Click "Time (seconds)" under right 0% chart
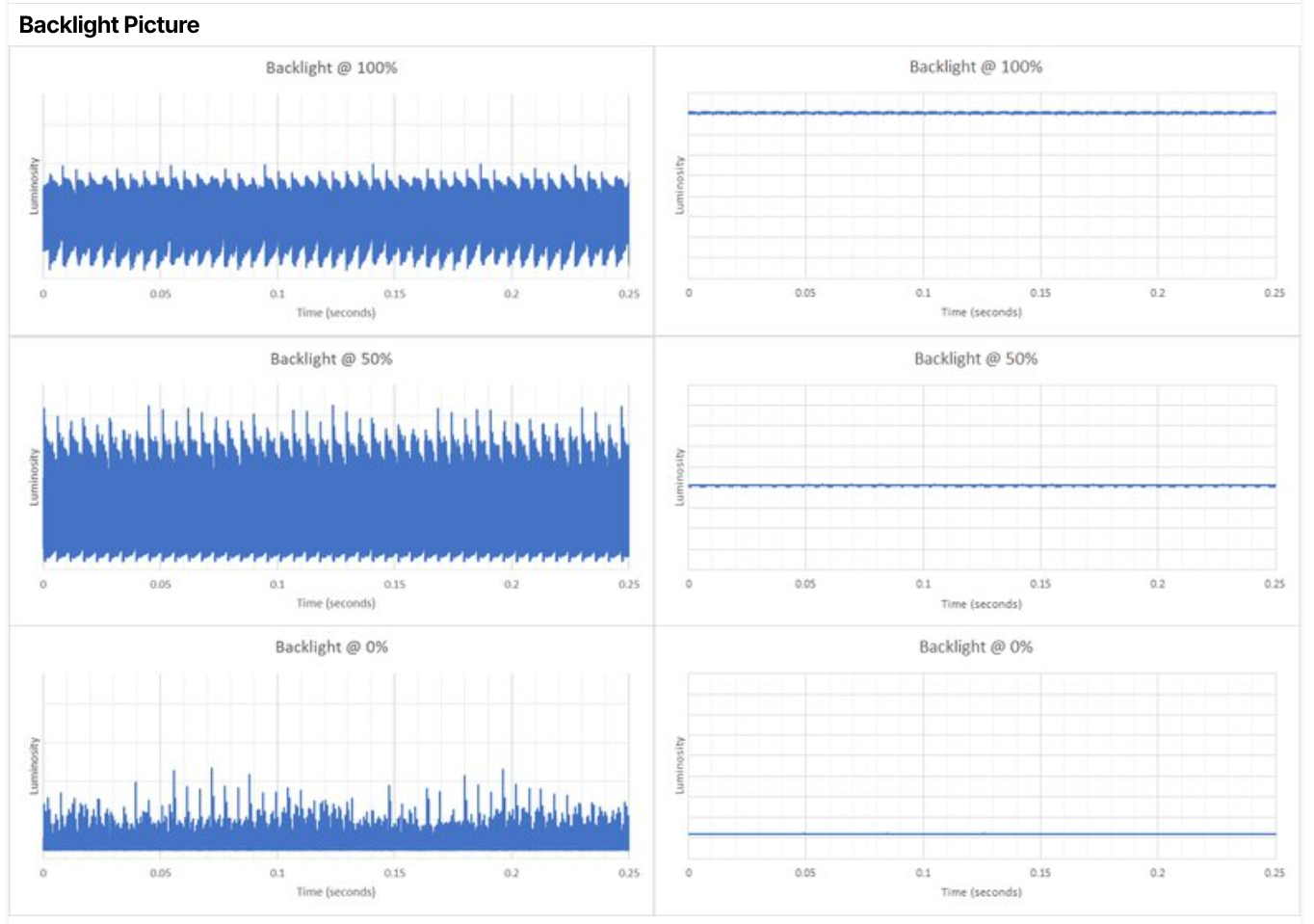Screen dimensions: 1314x924 click(x=982, y=892)
